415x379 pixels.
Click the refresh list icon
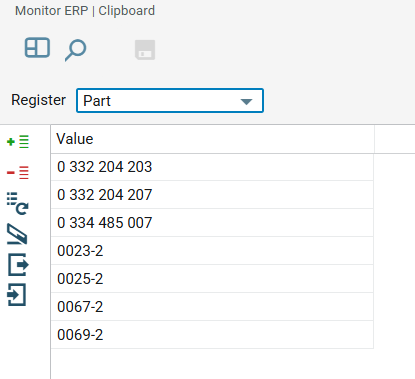click(x=18, y=203)
